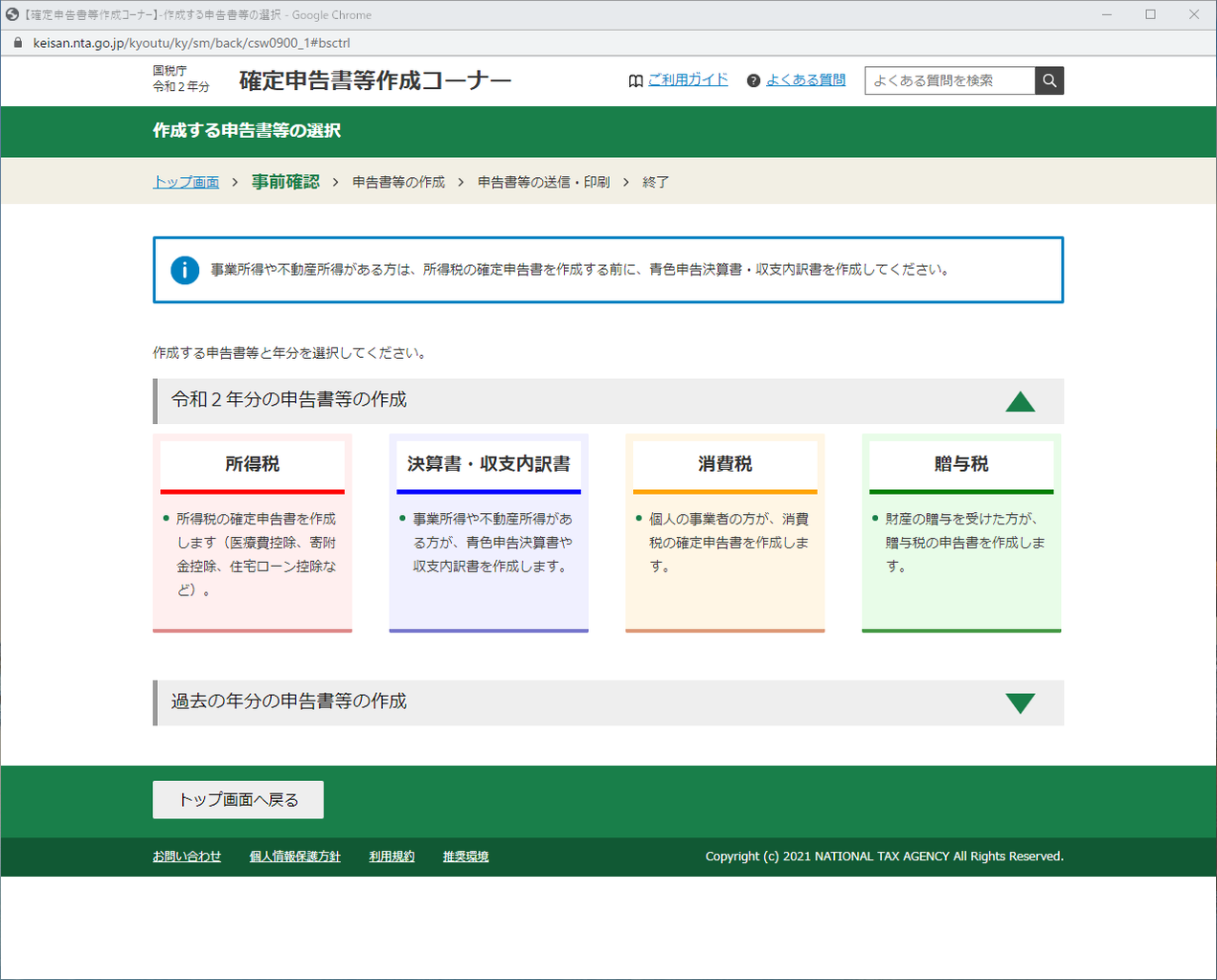Open 利用規約 footer link

coord(392,857)
